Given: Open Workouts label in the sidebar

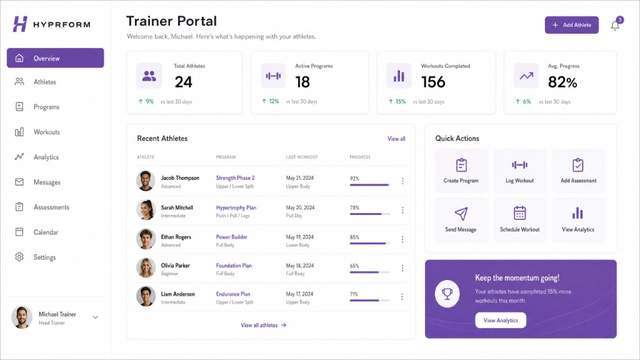Looking at the screenshot, I should click(47, 132).
